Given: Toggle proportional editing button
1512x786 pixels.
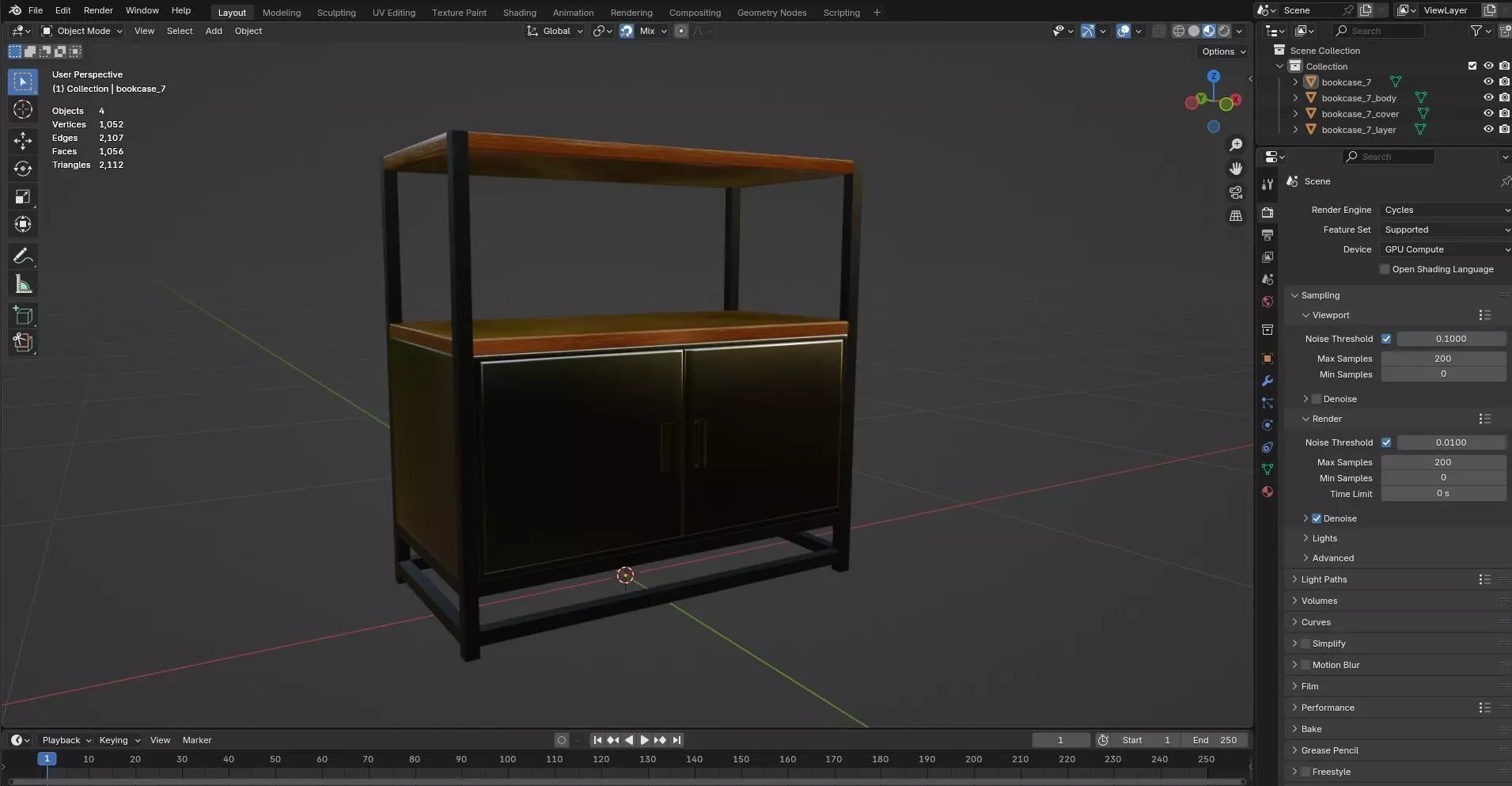Looking at the screenshot, I should (x=681, y=31).
